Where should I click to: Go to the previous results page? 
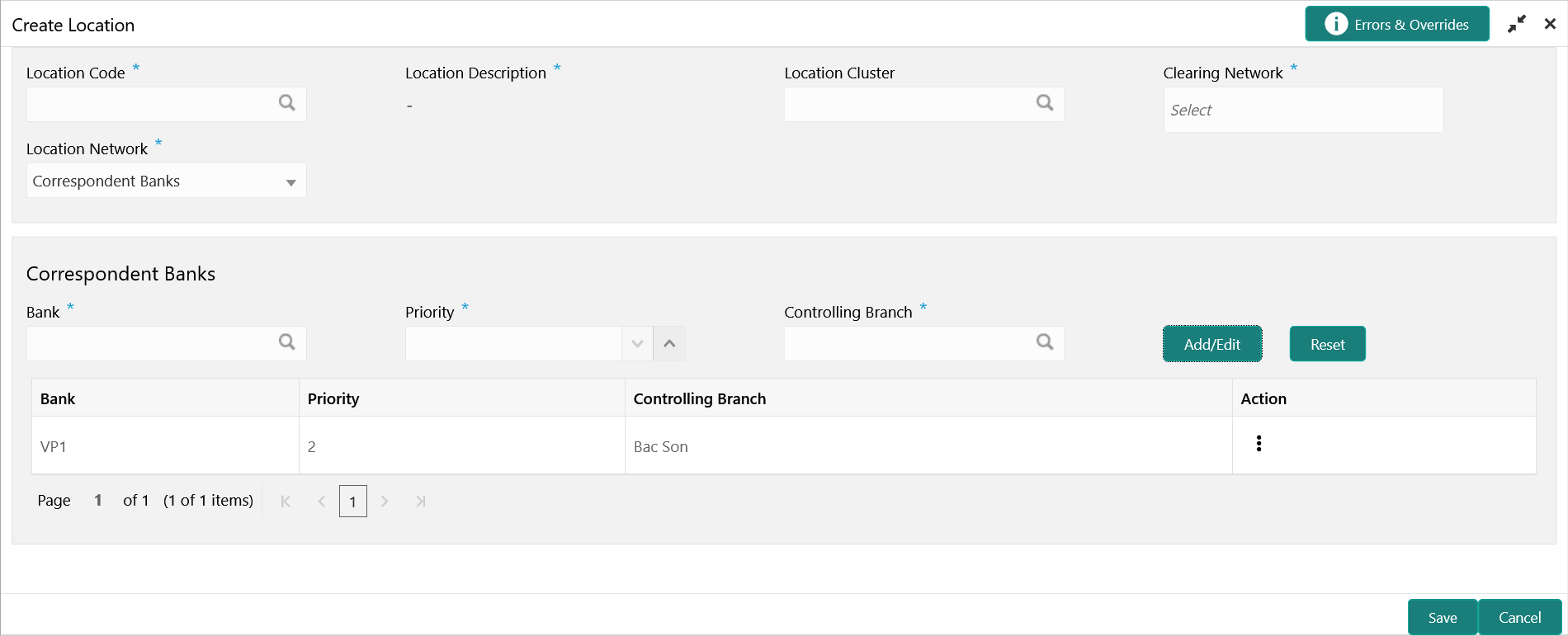pyautogui.click(x=322, y=502)
